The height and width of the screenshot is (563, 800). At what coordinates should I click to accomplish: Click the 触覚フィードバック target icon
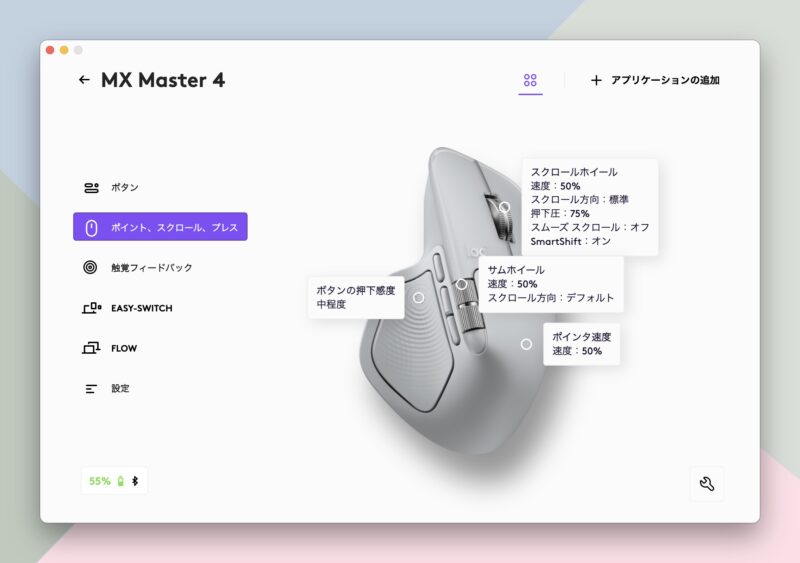91,268
